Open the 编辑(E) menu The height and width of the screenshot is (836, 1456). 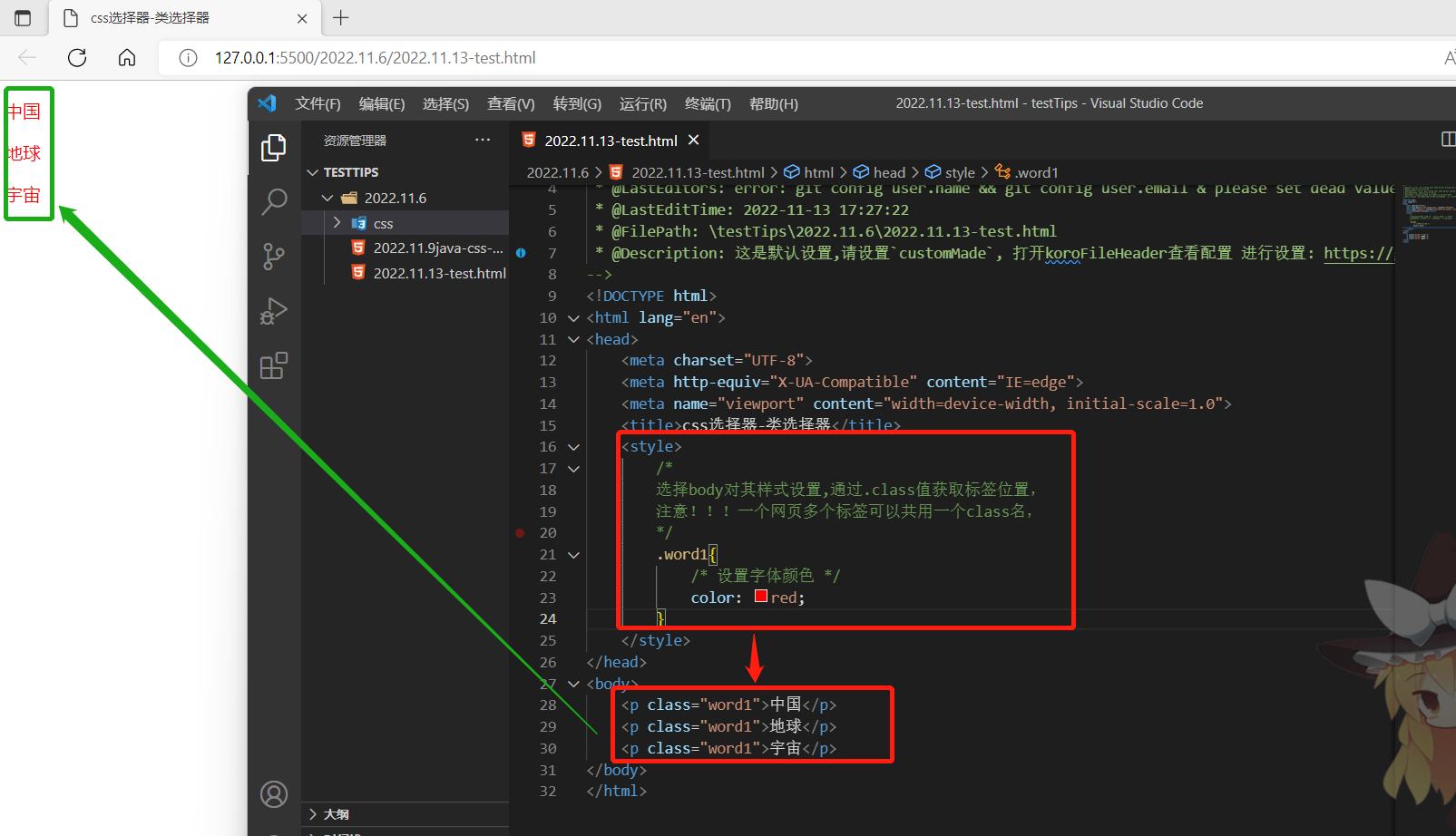(382, 103)
